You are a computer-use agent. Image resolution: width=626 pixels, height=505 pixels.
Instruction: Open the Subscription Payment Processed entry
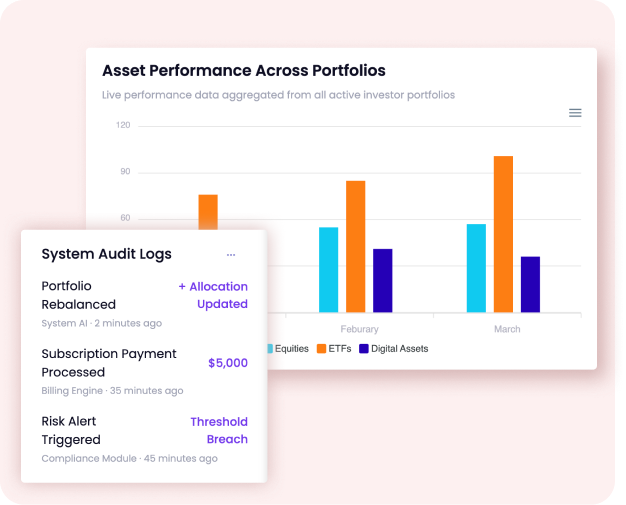point(108,363)
